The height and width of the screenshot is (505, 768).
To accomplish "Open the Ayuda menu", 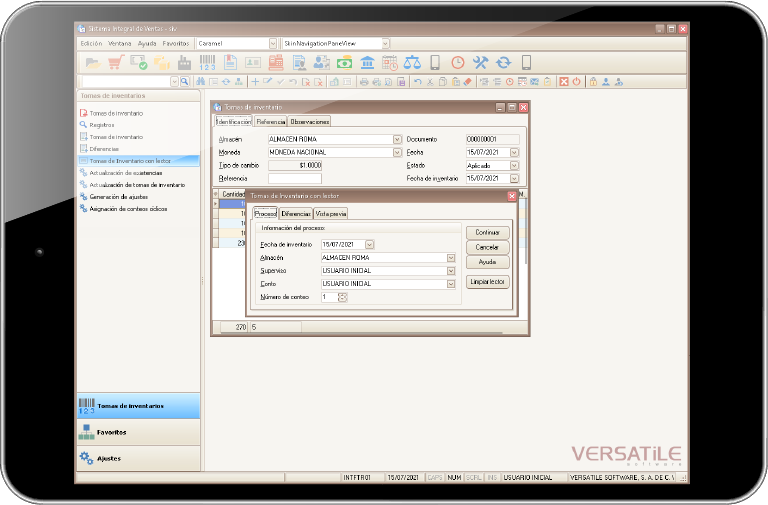I will pos(147,44).
